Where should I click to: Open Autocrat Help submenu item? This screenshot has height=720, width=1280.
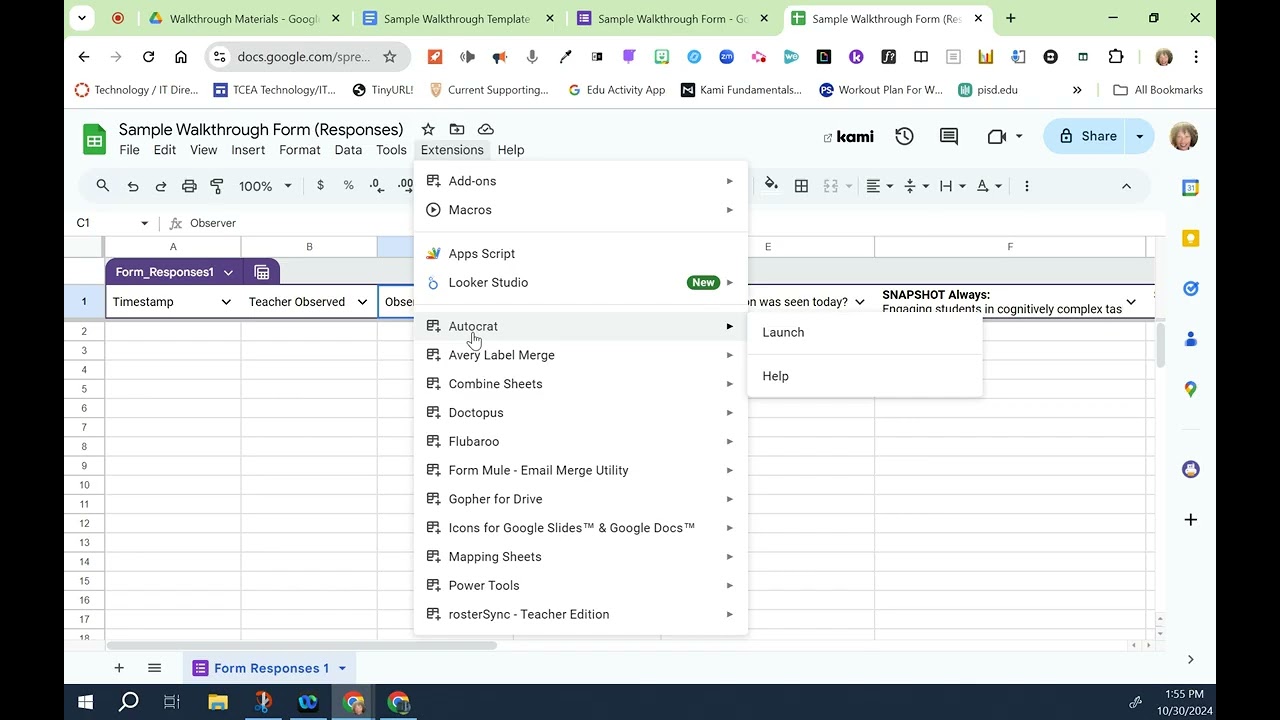pyautogui.click(x=865, y=376)
